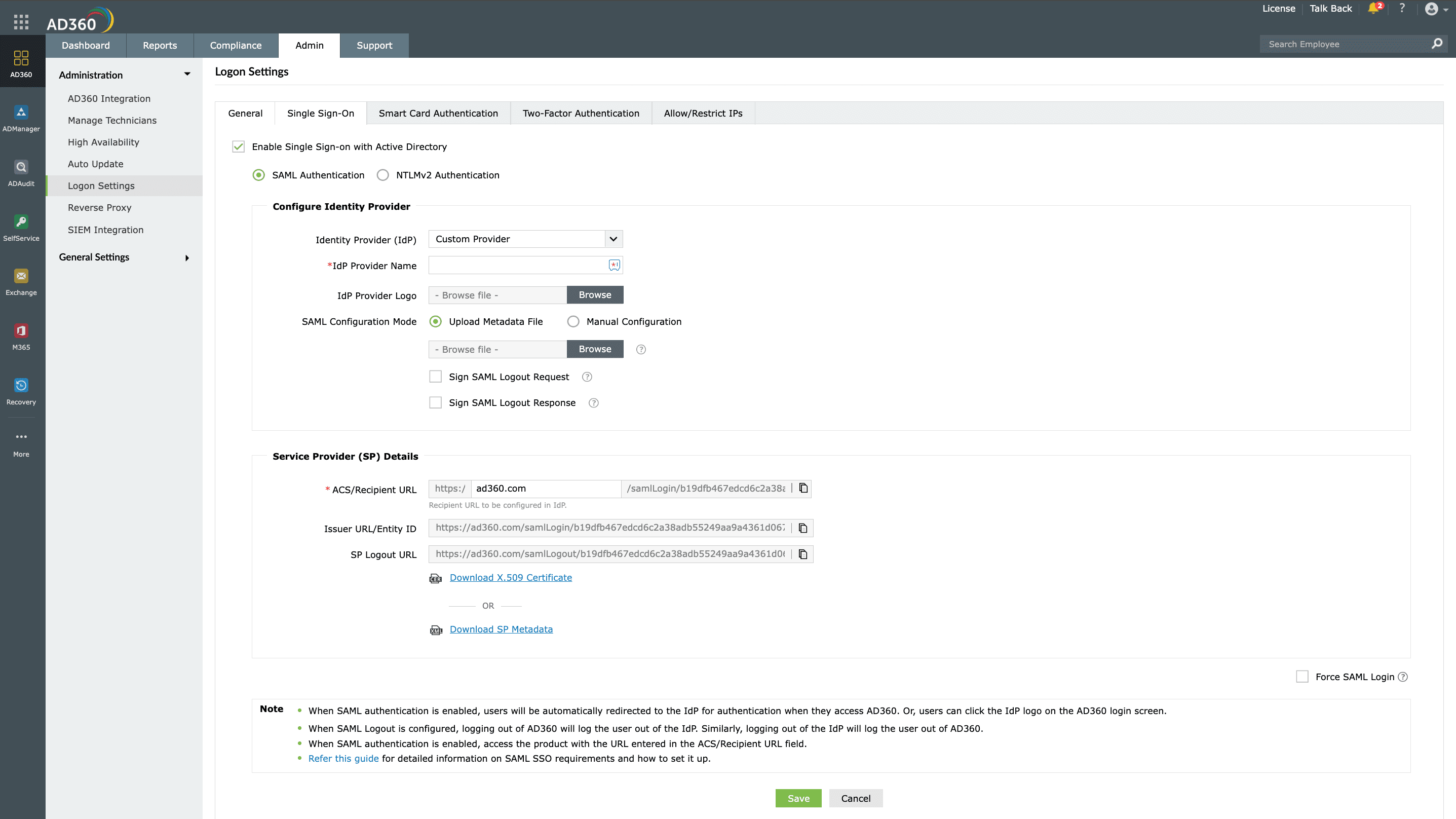The height and width of the screenshot is (819, 1456).
Task: Click the Download SP Metadata link
Action: coord(501,629)
